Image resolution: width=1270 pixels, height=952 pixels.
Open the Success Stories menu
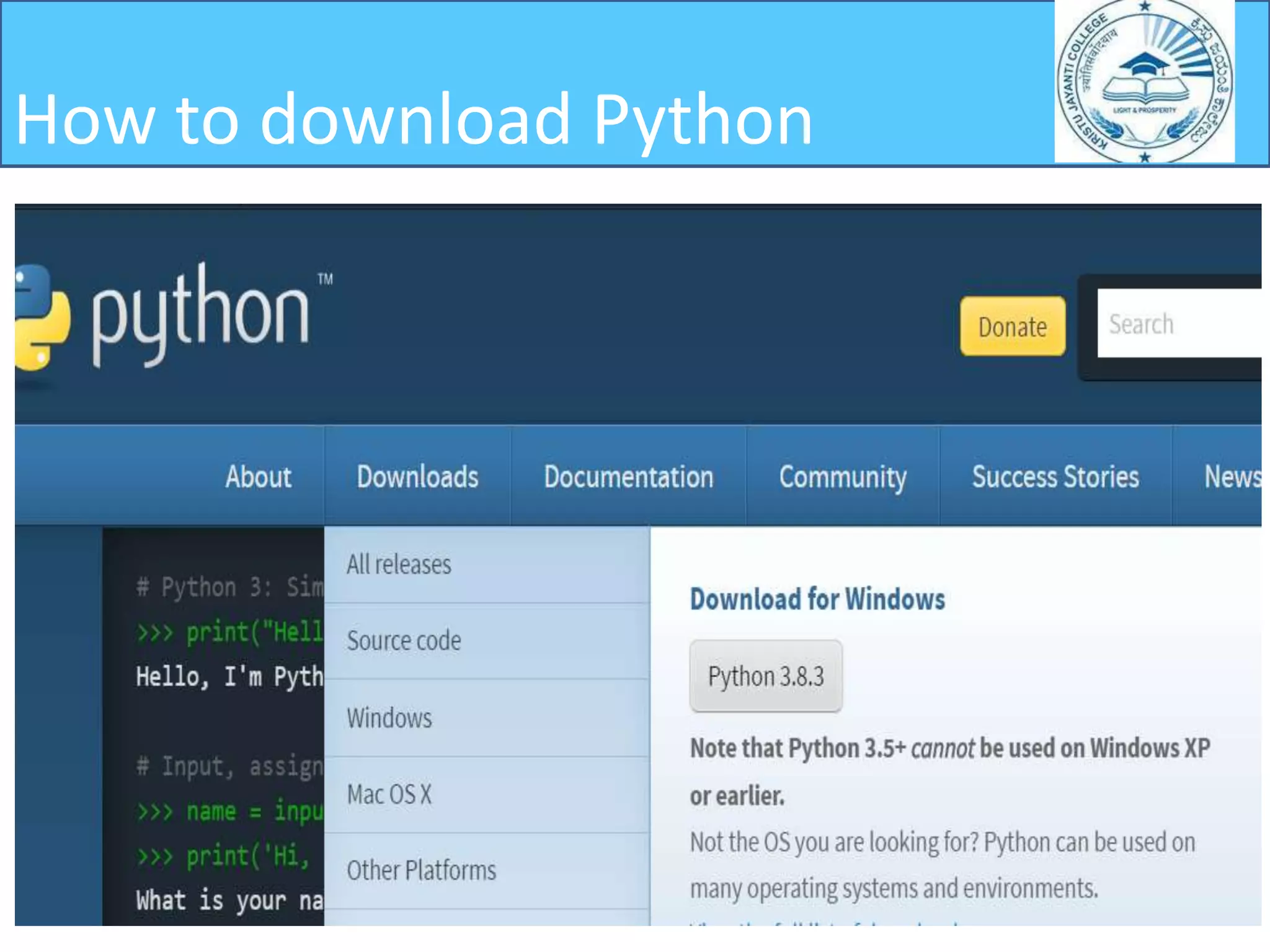click(1055, 476)
